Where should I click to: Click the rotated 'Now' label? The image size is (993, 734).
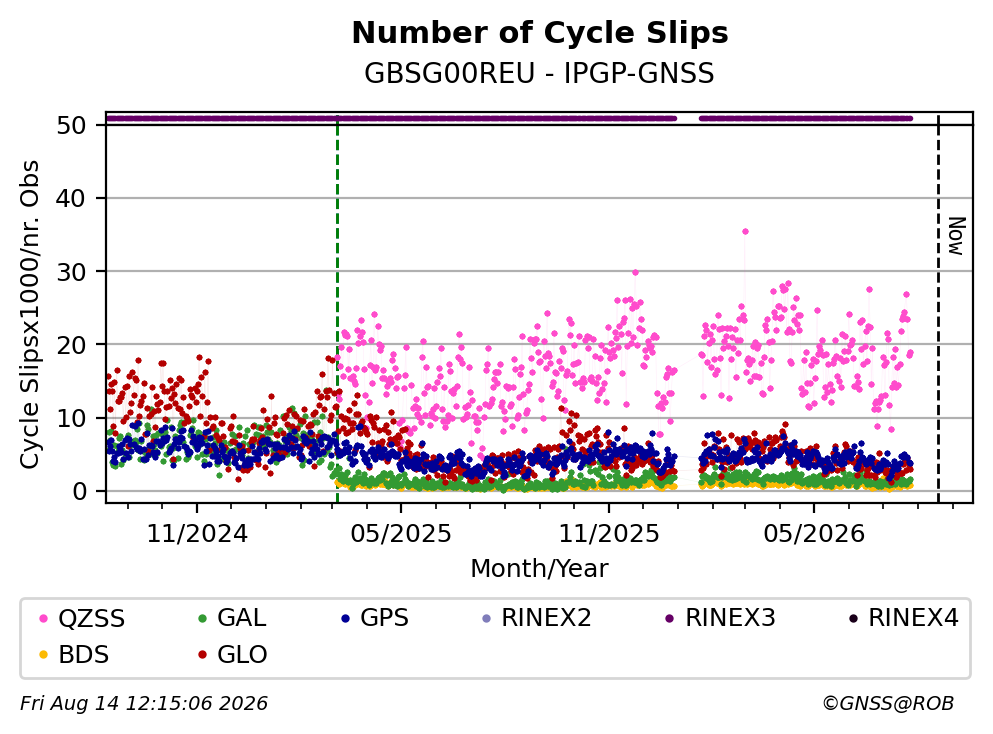pos(956,236)
